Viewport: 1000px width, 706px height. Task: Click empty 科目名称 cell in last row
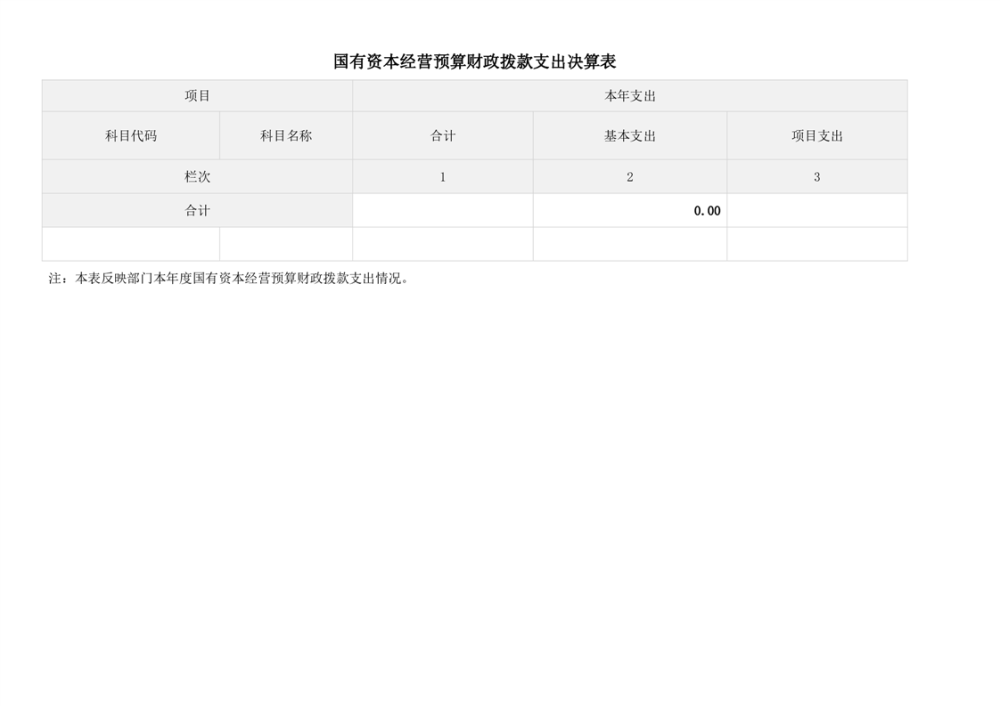click(286, 244)
